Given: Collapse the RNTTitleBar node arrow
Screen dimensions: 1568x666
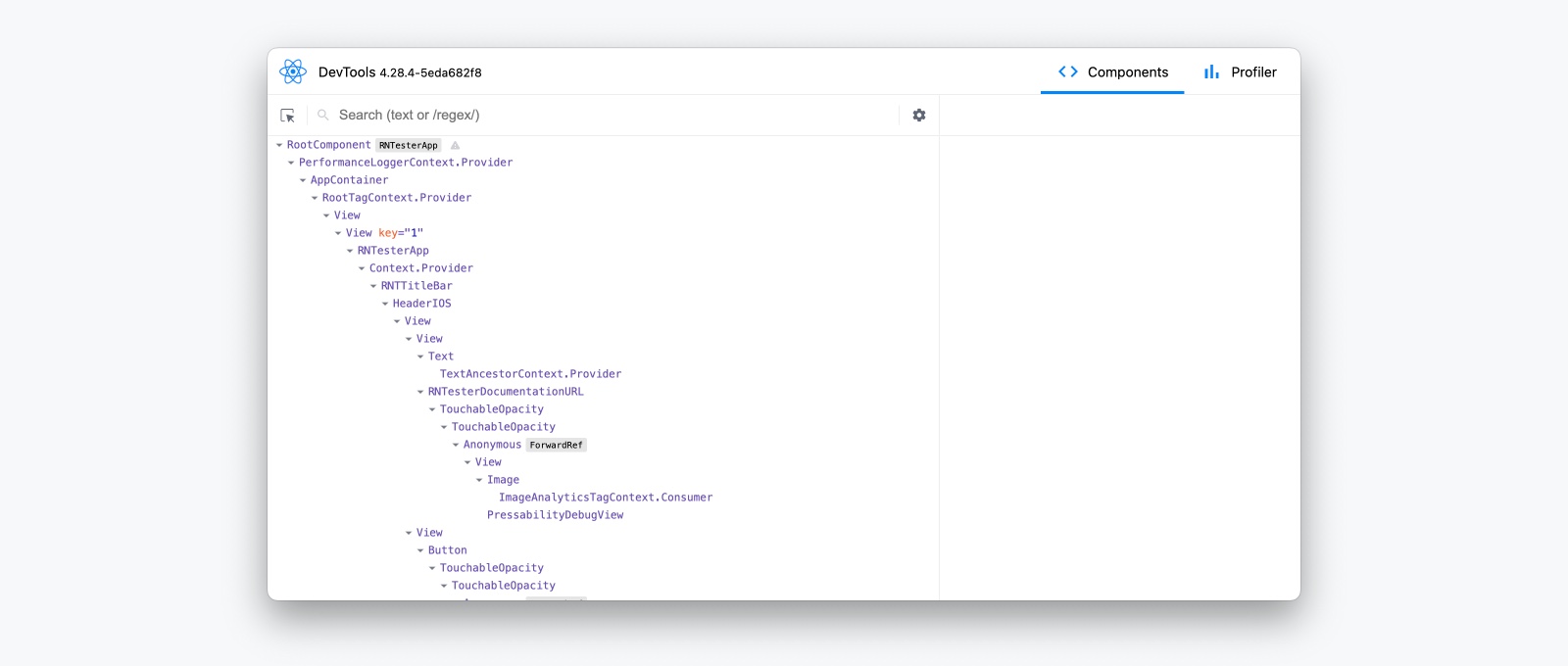Looking at the screenshot, I should (373, 286).
